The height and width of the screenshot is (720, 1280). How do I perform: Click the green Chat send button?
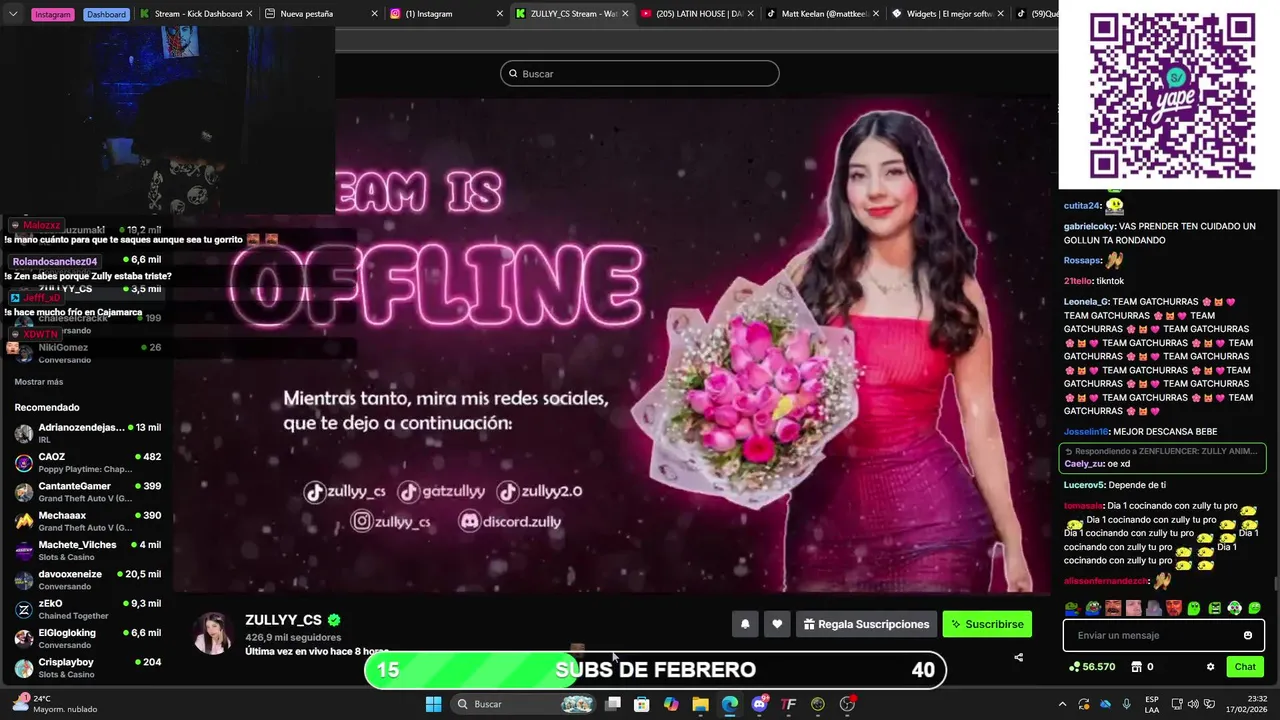(1245, 667)
